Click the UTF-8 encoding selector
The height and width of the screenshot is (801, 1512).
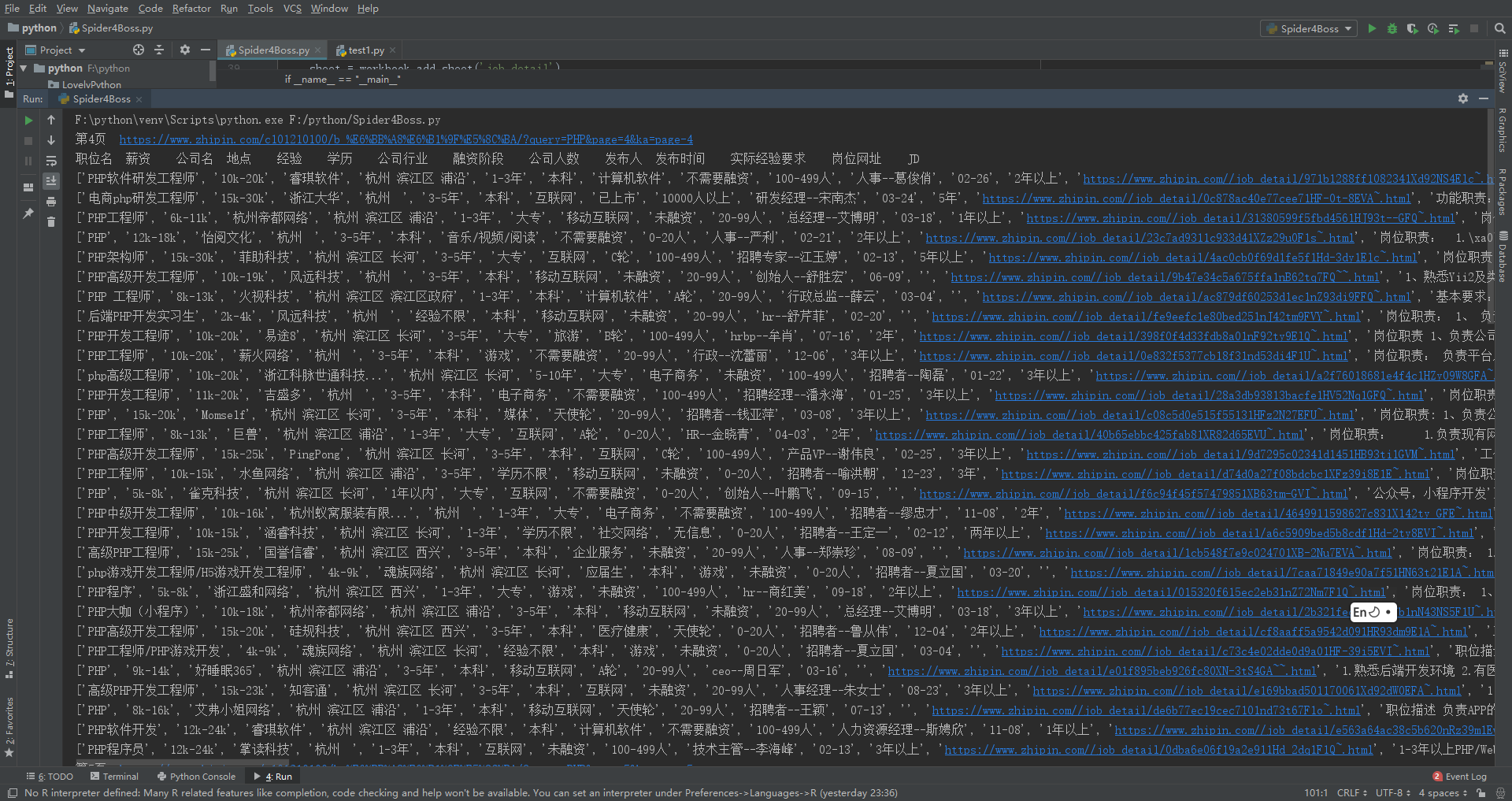click(1393, 793)
